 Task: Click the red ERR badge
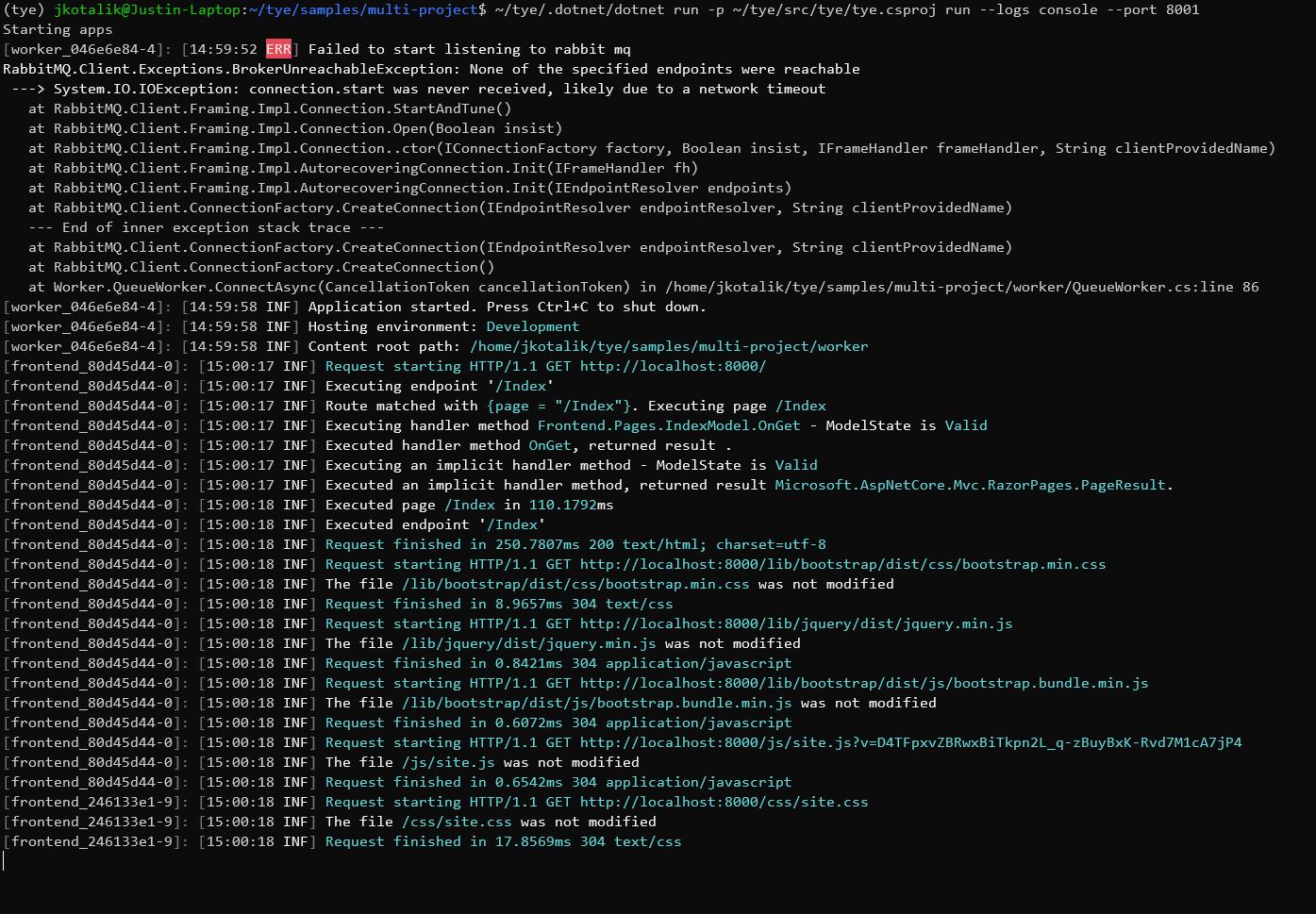coord(278,48)
